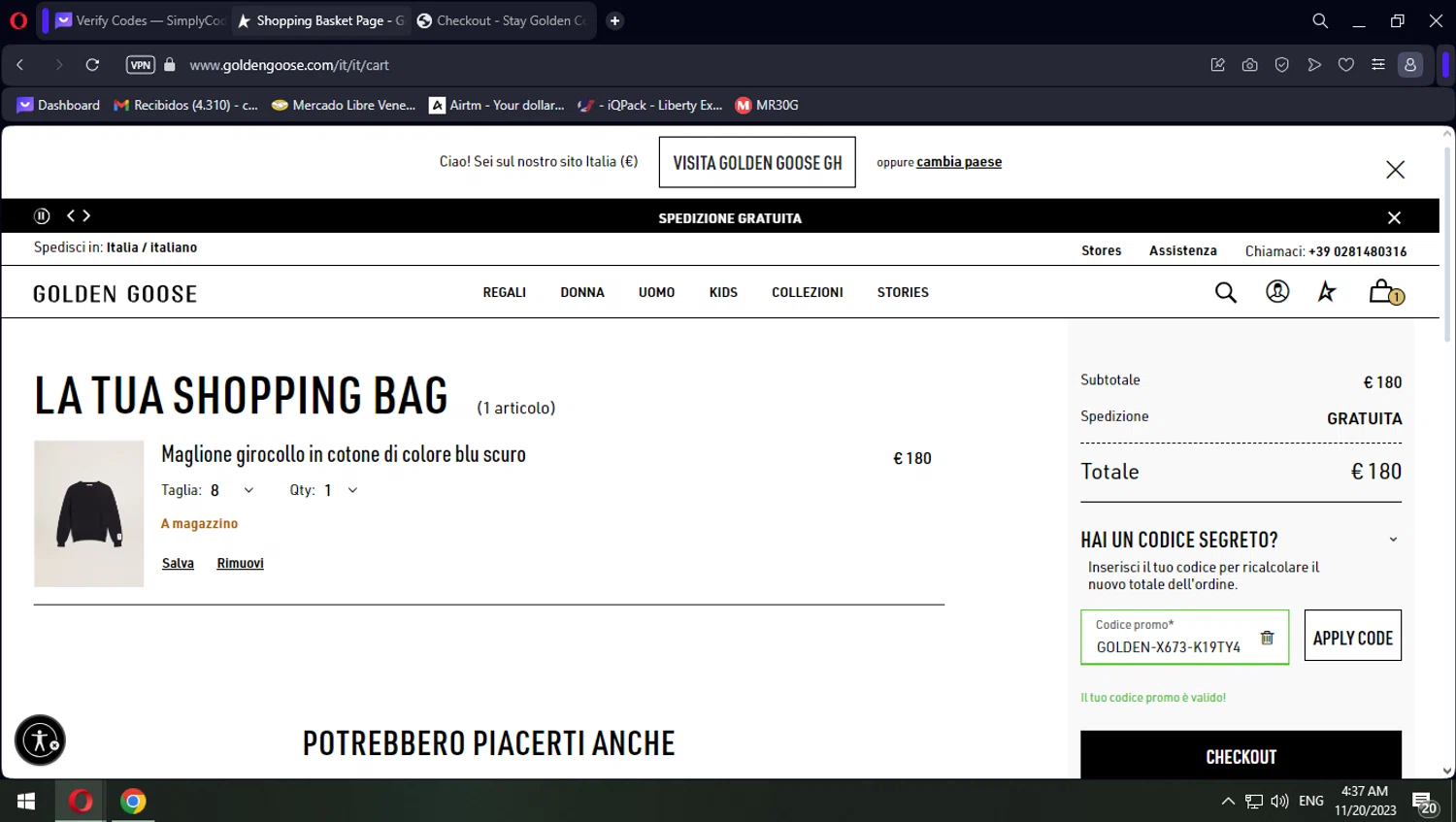Open the Qty quantity dropdown
The width and height of the screenshot is (1456, 822).
click(341, 490)
